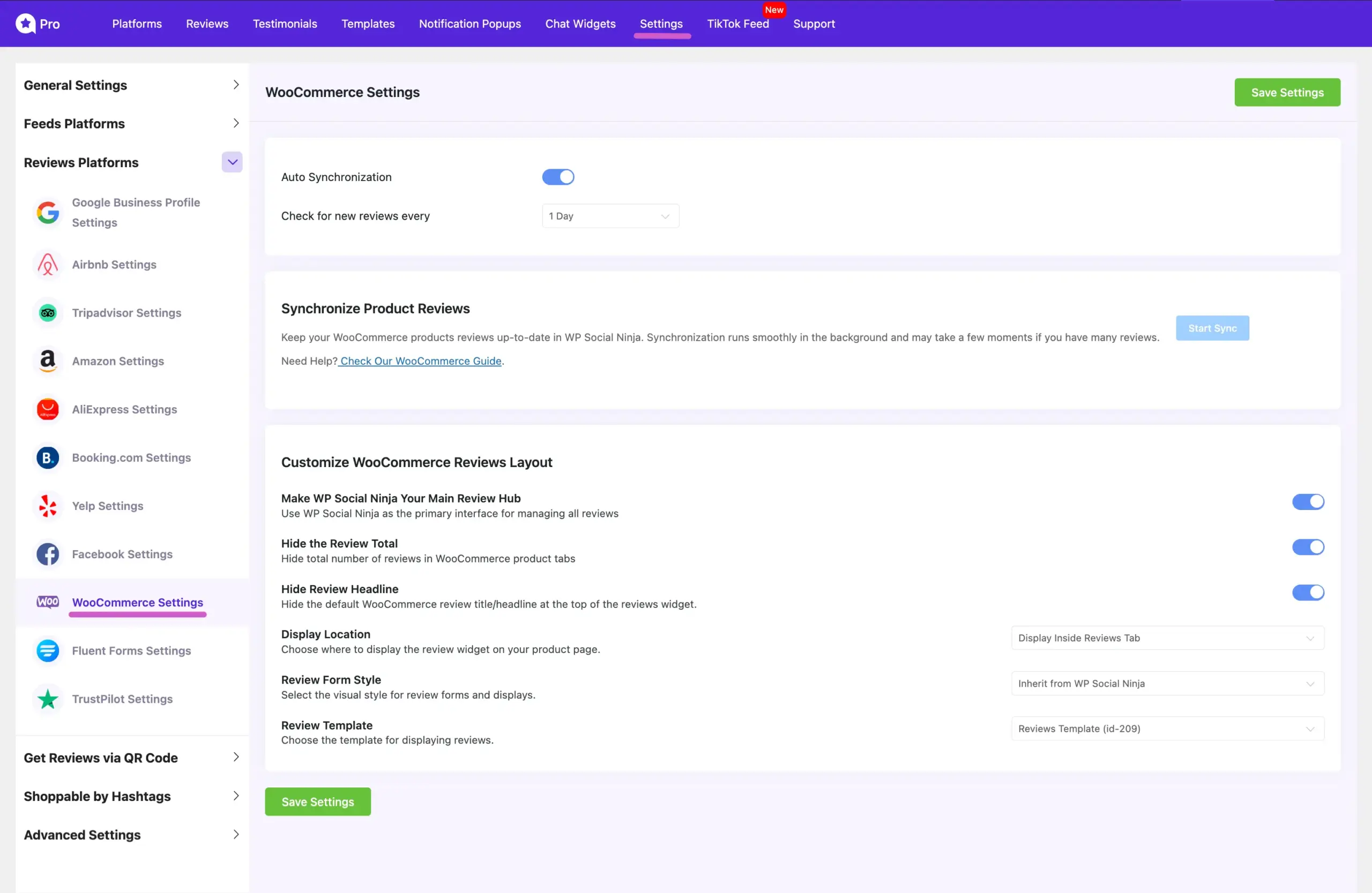Open Notification Popups menu
The width and height of the screenshot is (1372, 893).
[x=470, y=24]
